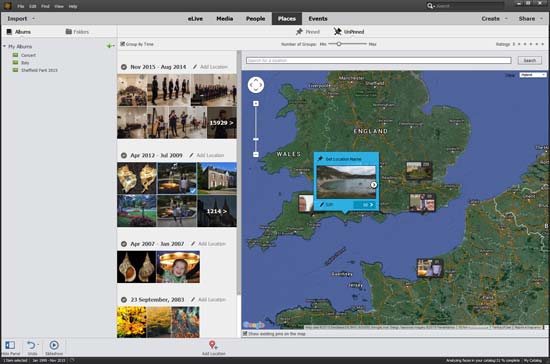
Task: Open the File menu
Action: pyautogui.click(x=21, y=6)
